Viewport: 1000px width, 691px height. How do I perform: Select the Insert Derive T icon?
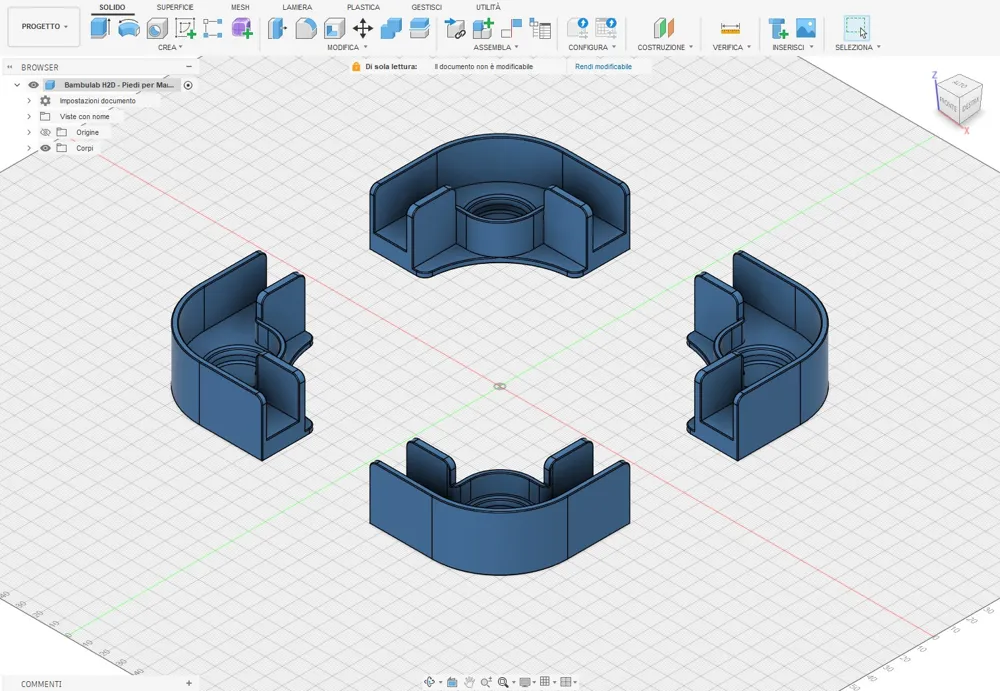tap(778, 28)
